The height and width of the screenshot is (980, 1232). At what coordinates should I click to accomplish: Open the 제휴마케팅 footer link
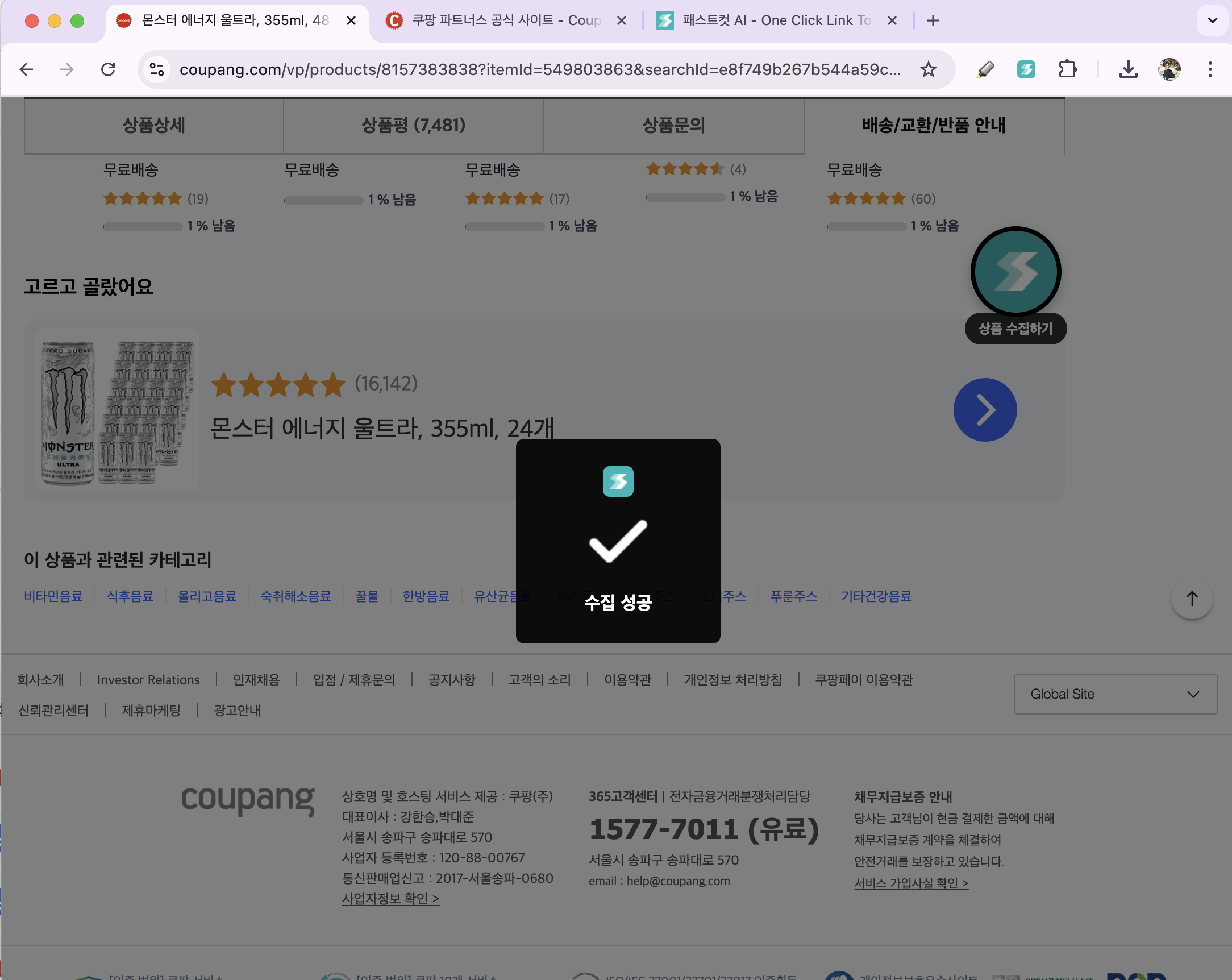tap(151, 711)
